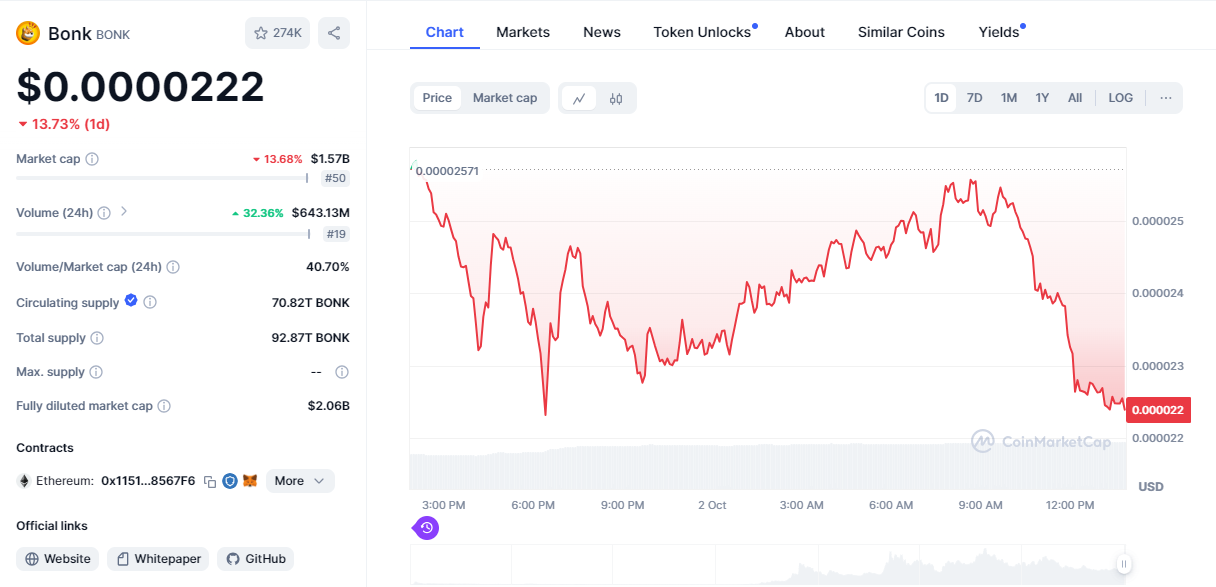
Task: Open the More contracts dropdown
Action: pos(300,481)
